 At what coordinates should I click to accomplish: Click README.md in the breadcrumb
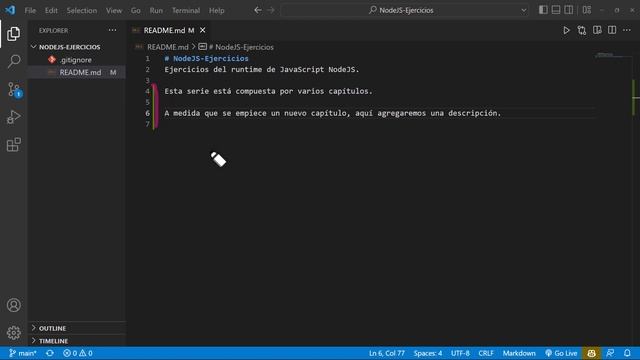[x=168, y=47]
